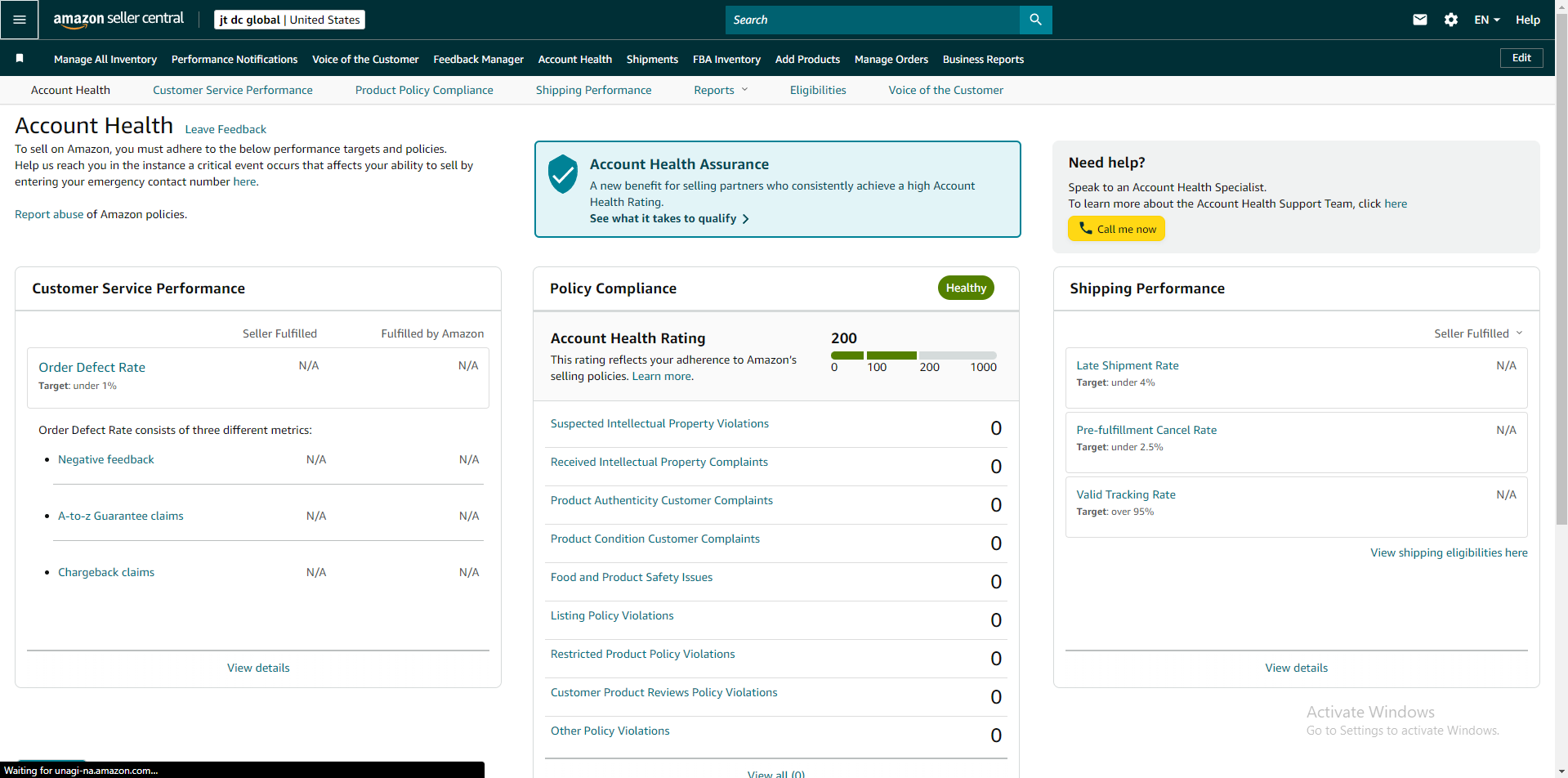Click the emergency contact 'here' link

pos(244,181)
